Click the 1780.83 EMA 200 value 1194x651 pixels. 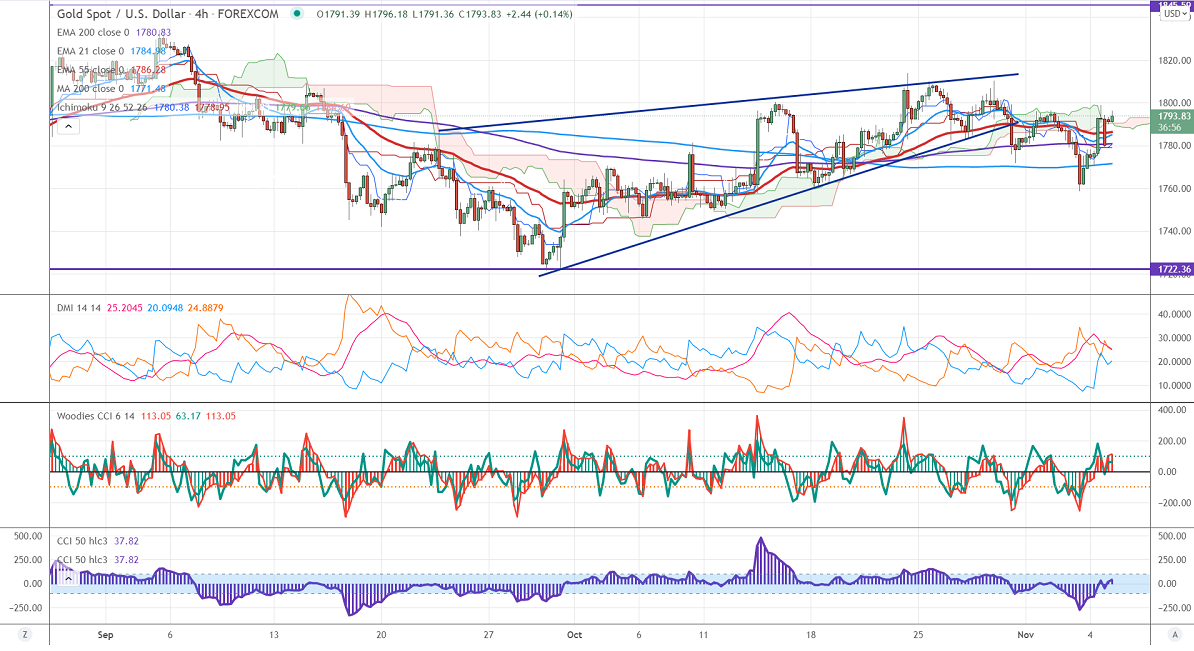click(153, 33)
